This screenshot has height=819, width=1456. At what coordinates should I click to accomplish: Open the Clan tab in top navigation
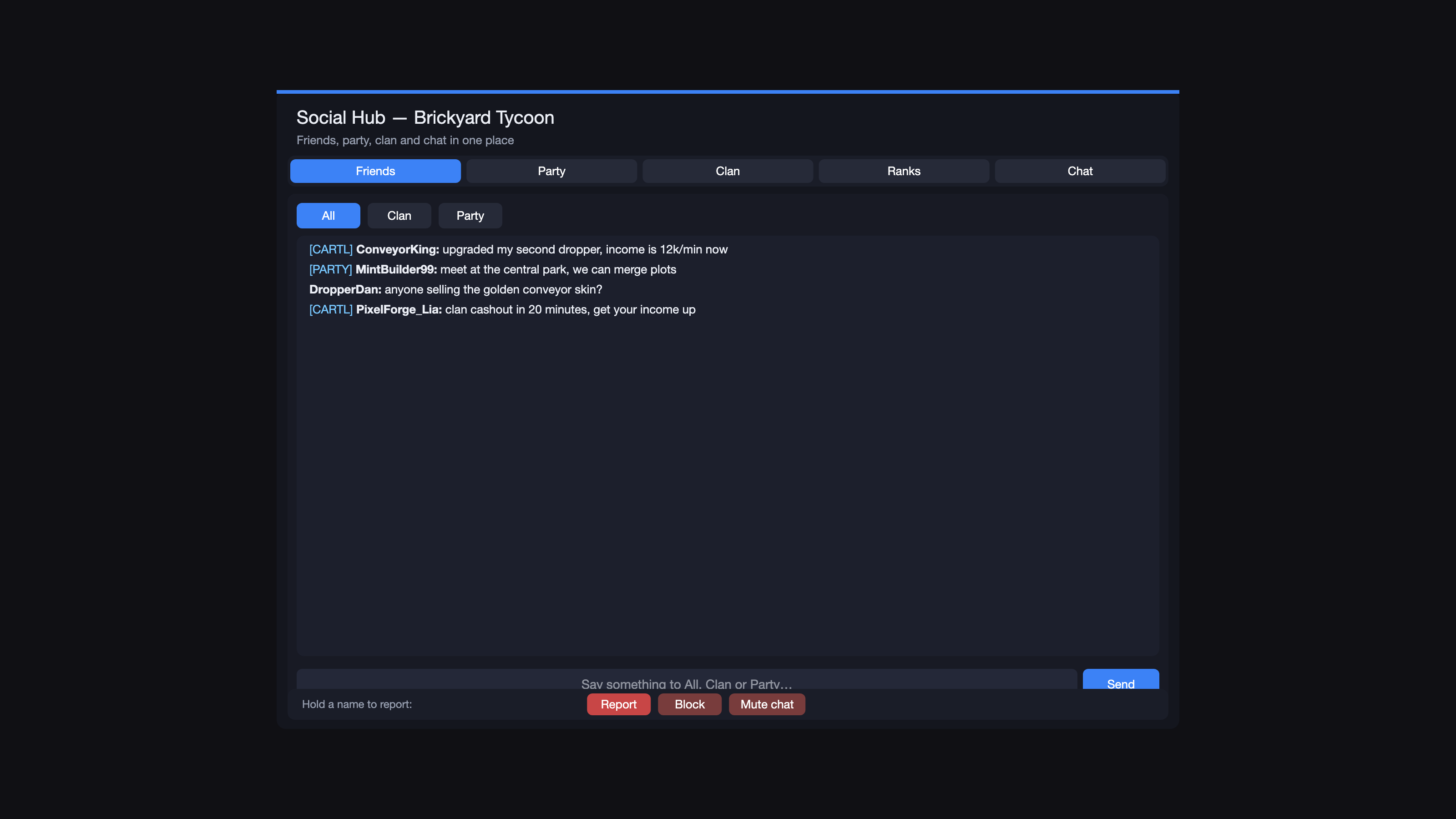[x=728, y=171]
